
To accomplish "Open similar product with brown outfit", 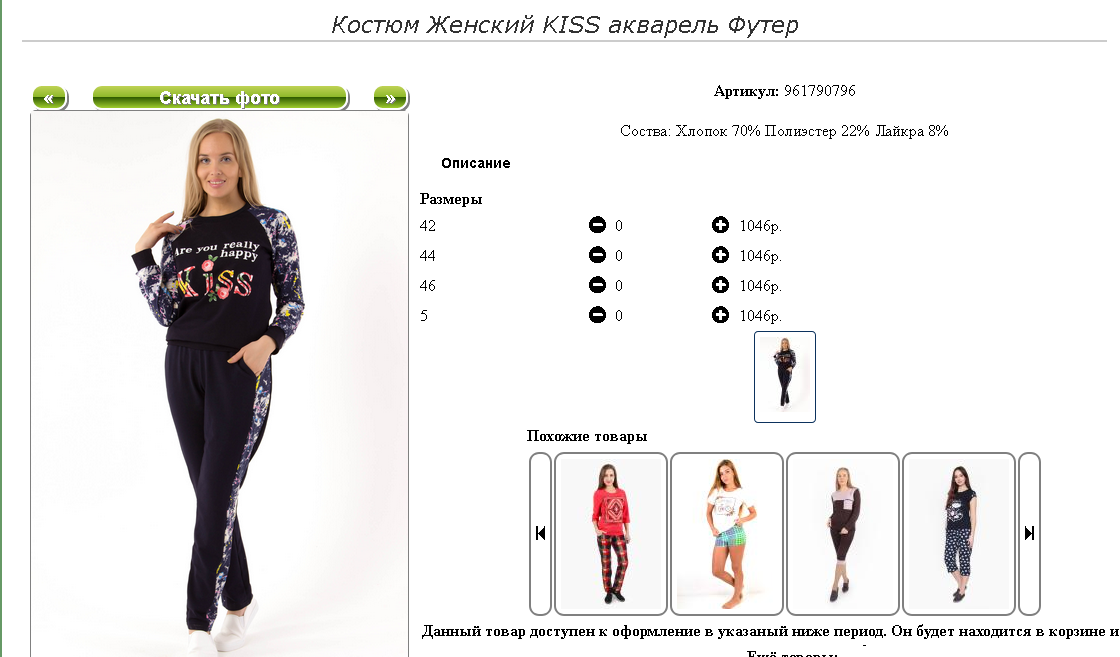I will tap(842, 533).
